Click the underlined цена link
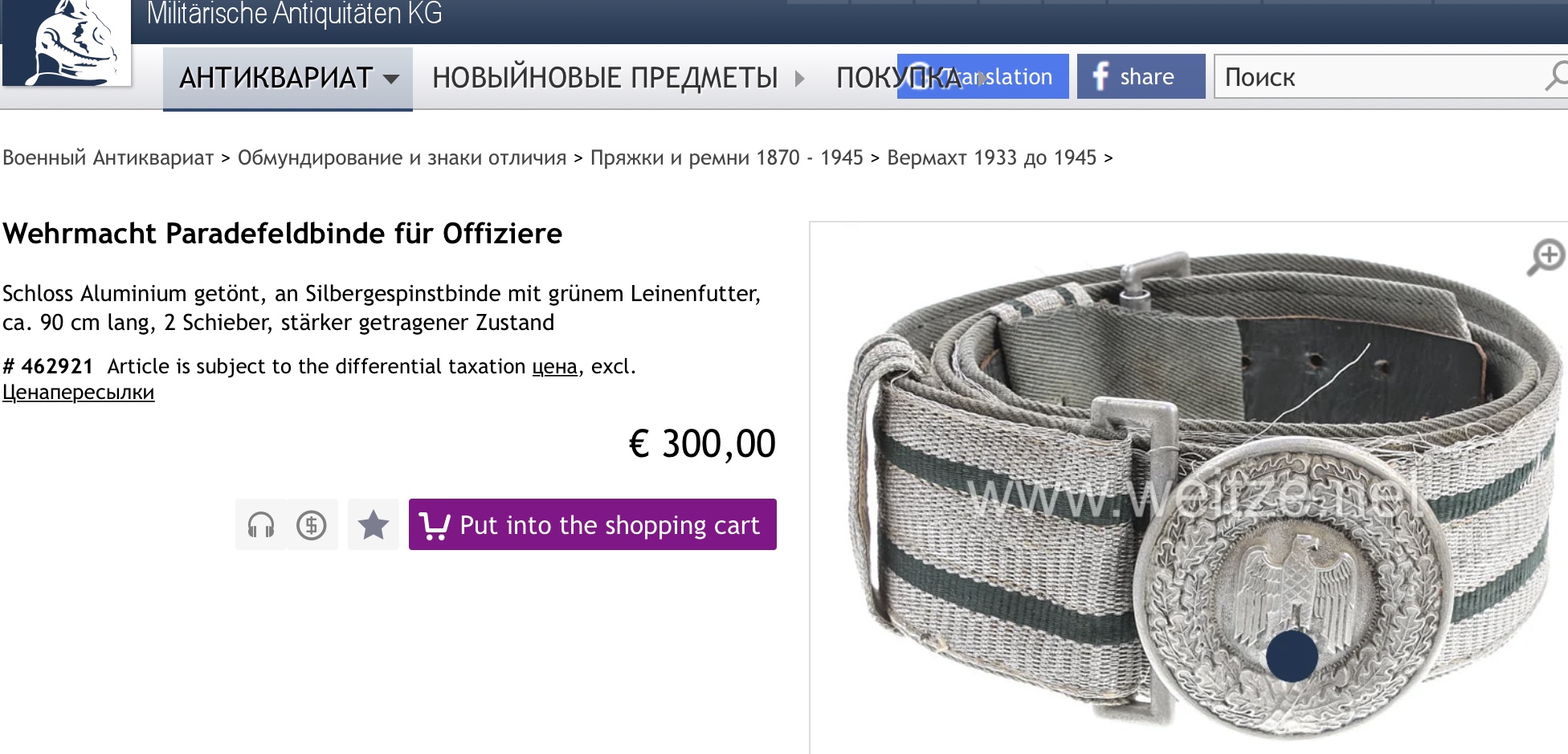 point(554,367)
